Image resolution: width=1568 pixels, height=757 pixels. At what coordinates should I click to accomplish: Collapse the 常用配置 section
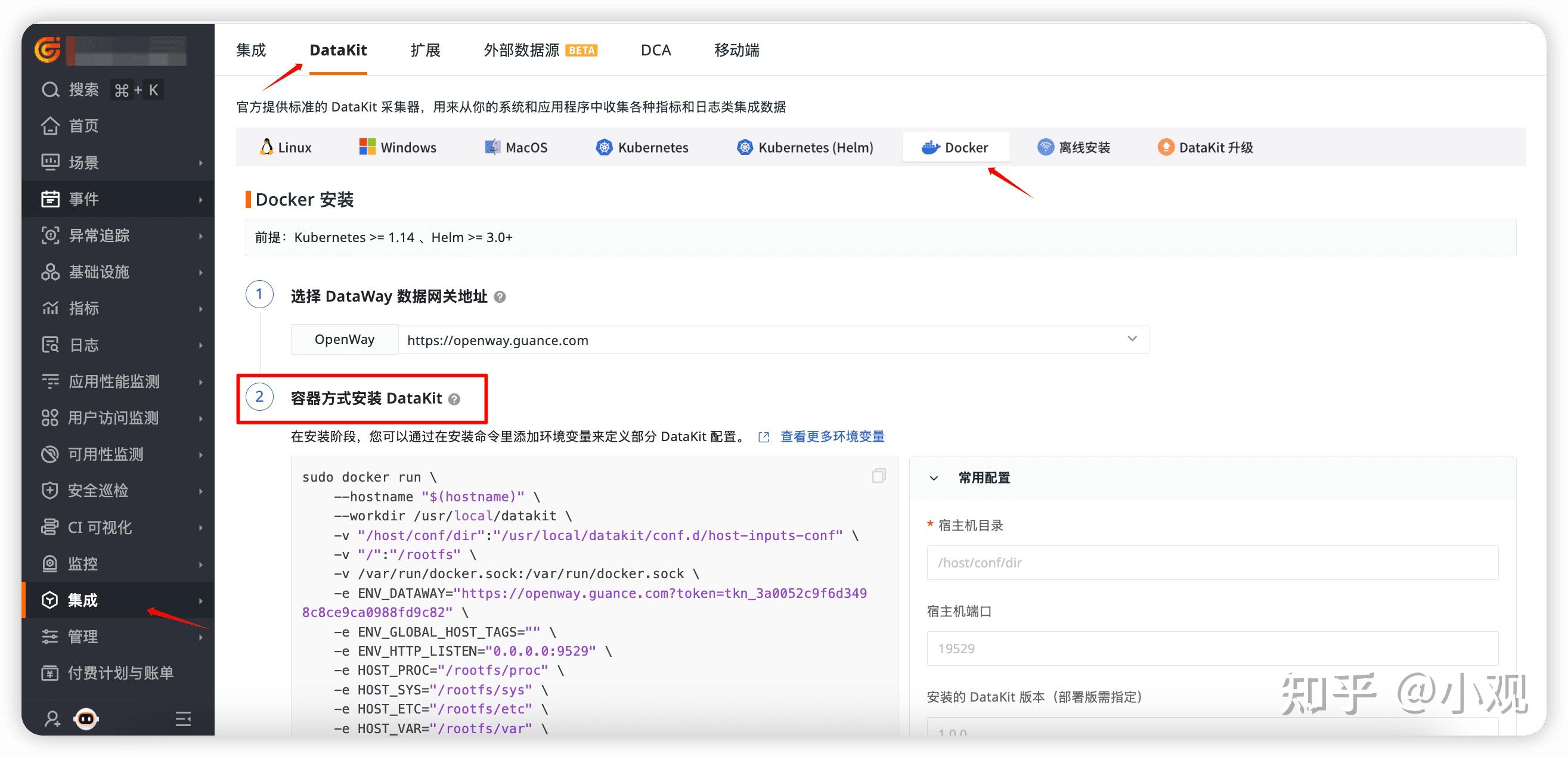(x=934, y=478)
